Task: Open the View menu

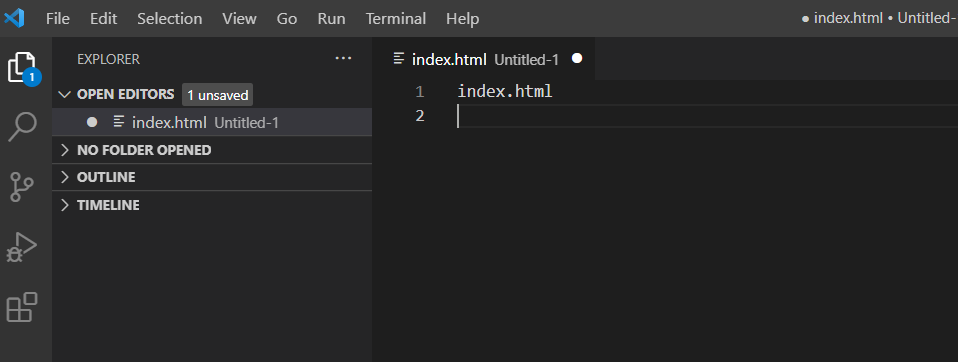Action: [x=240, y=18]
